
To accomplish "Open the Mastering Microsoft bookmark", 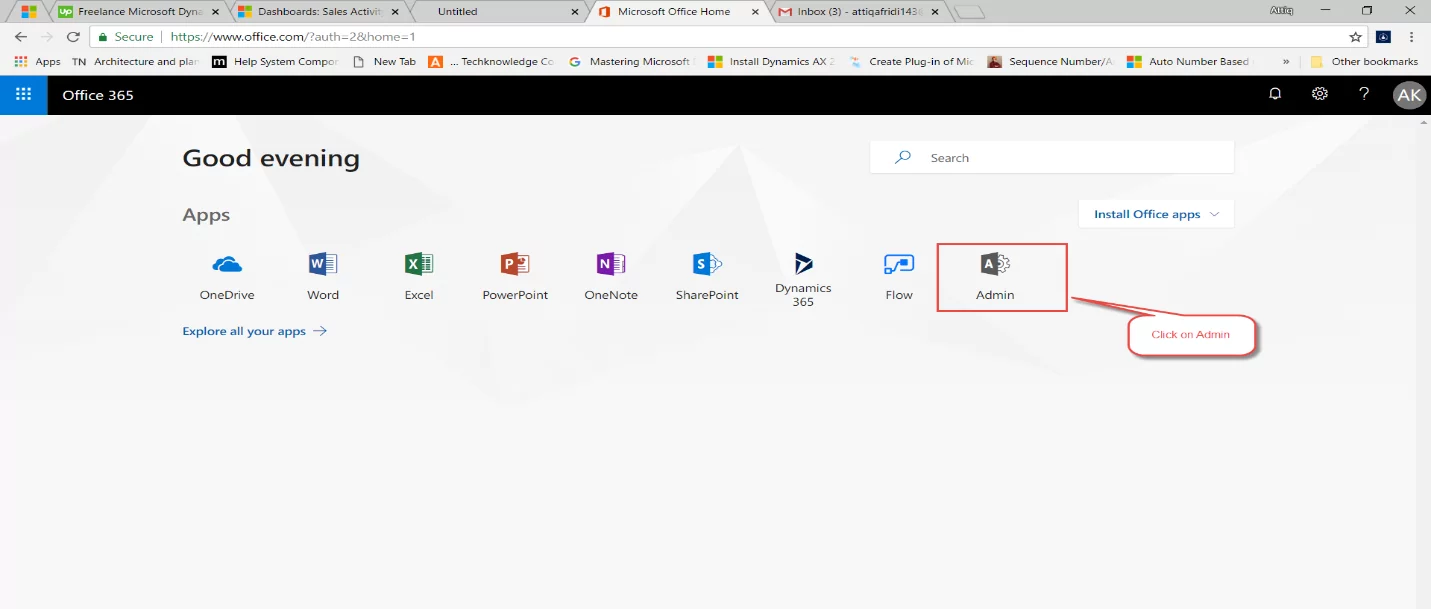I will point(631,62).
